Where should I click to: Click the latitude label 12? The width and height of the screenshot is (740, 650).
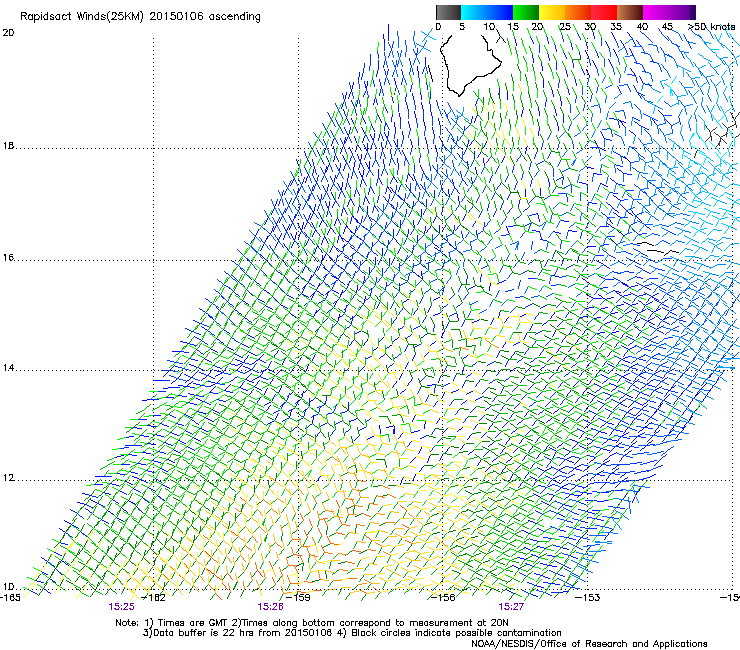tap(8, 478)
